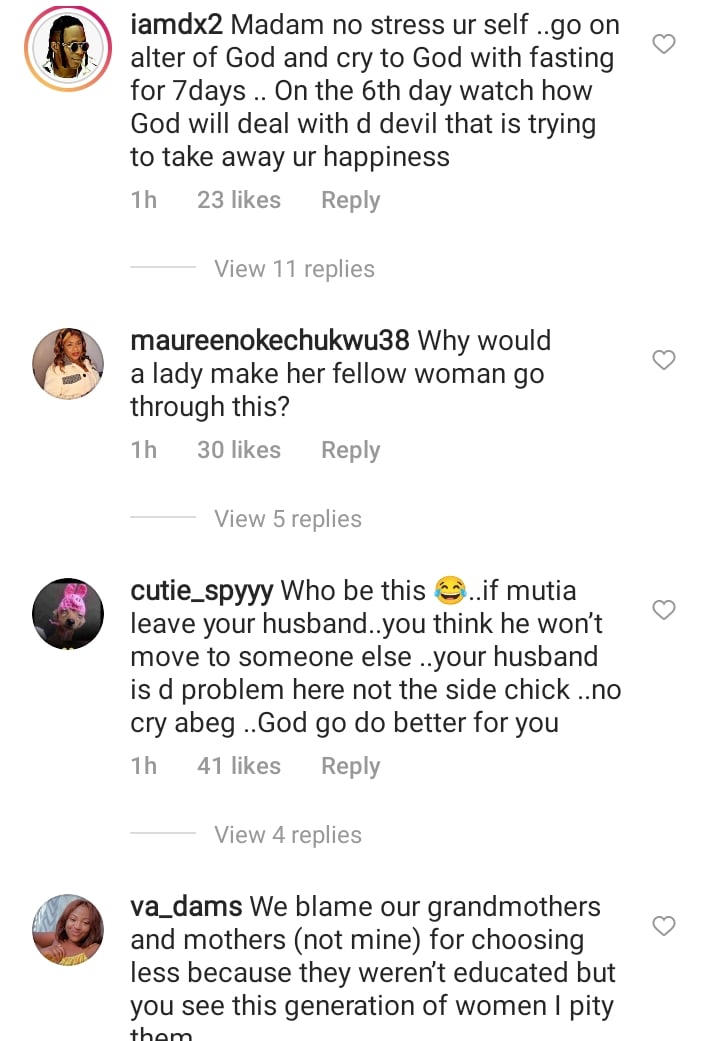The width and height of the screenshot is (720, 1041).
Task: Like maureenokechukwu38's comment with the heart
Action: pos(664,360)
